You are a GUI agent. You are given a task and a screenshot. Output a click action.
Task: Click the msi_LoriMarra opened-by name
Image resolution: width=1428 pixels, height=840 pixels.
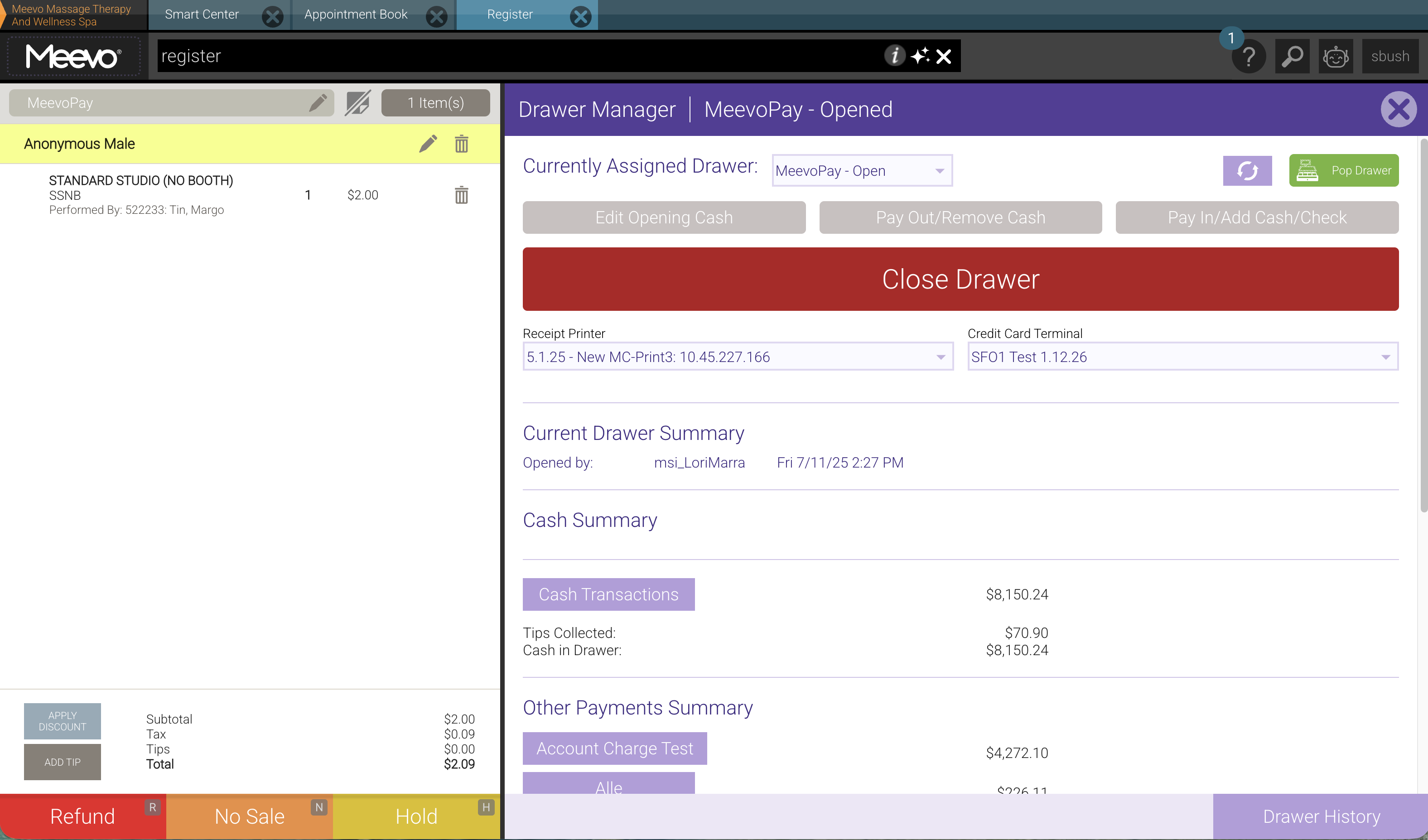click(x=699, y=463)
